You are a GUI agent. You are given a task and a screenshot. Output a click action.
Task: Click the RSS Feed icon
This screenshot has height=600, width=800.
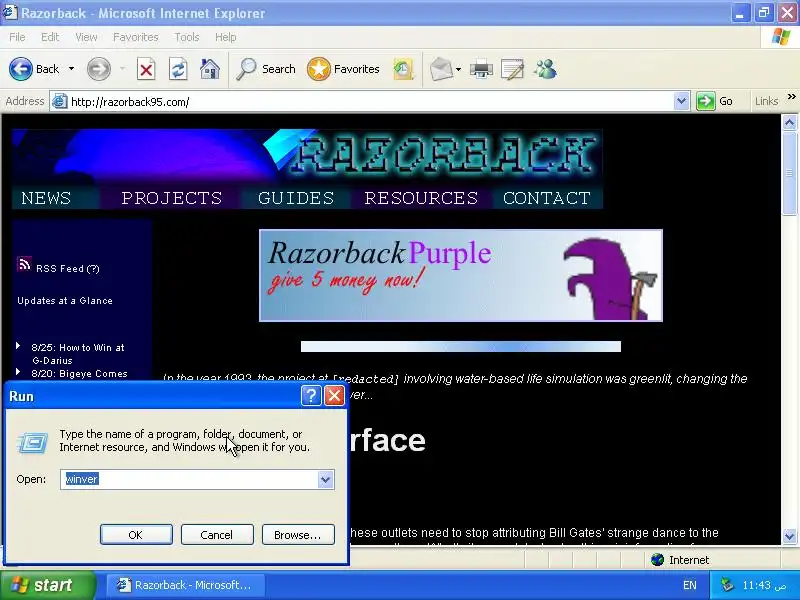24,264
